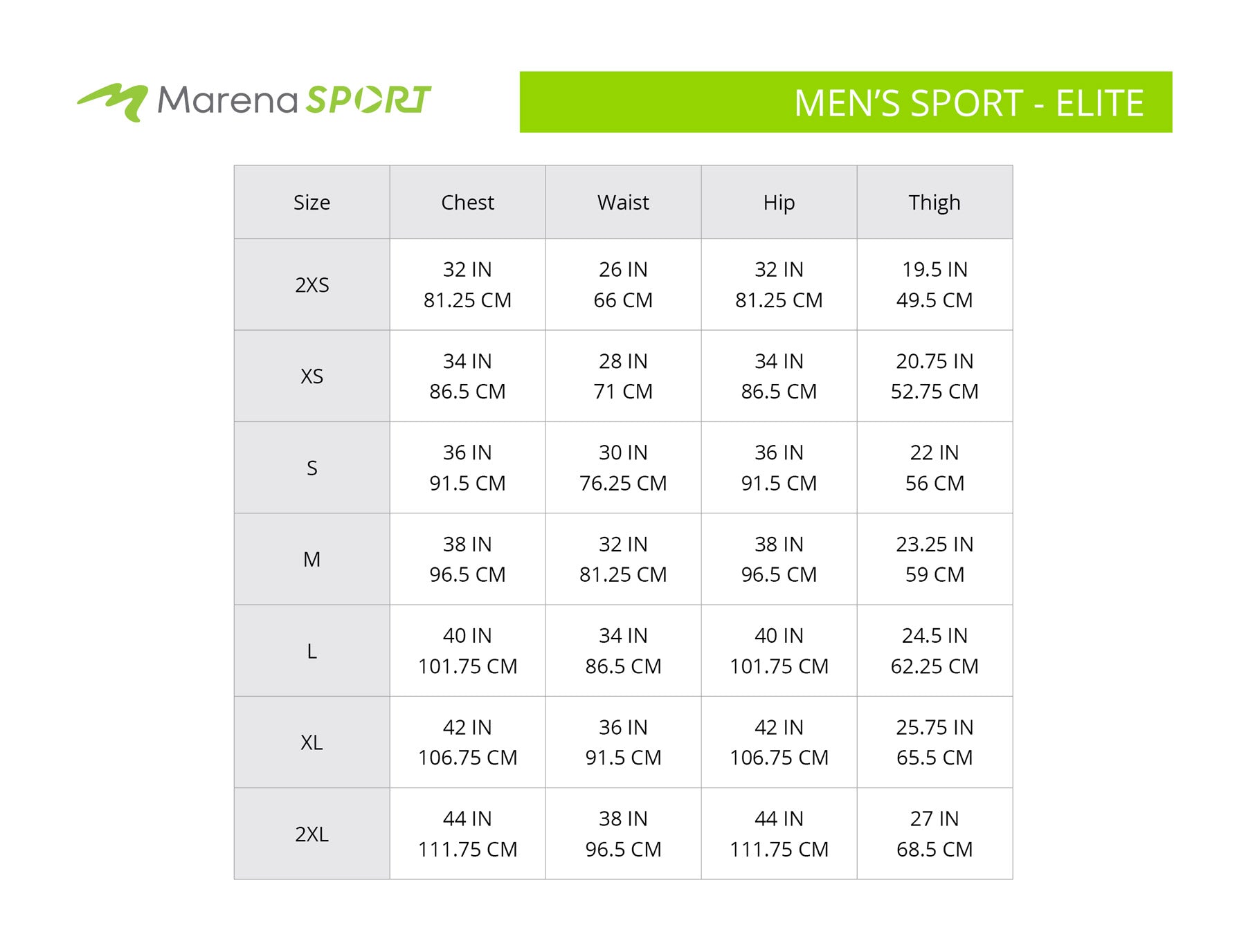Click the Marena swoosh logo icon

click(113, 101)
